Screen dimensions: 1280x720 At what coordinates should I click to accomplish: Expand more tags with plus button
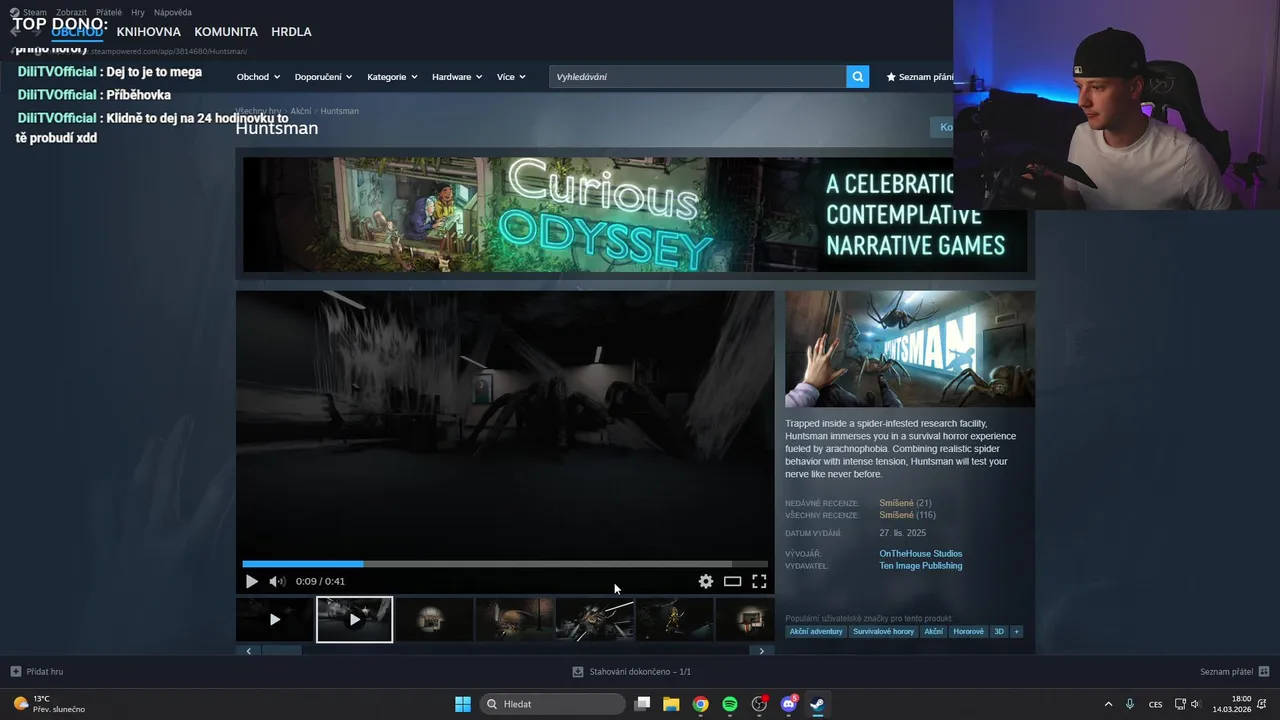[x=1016, y=632]
